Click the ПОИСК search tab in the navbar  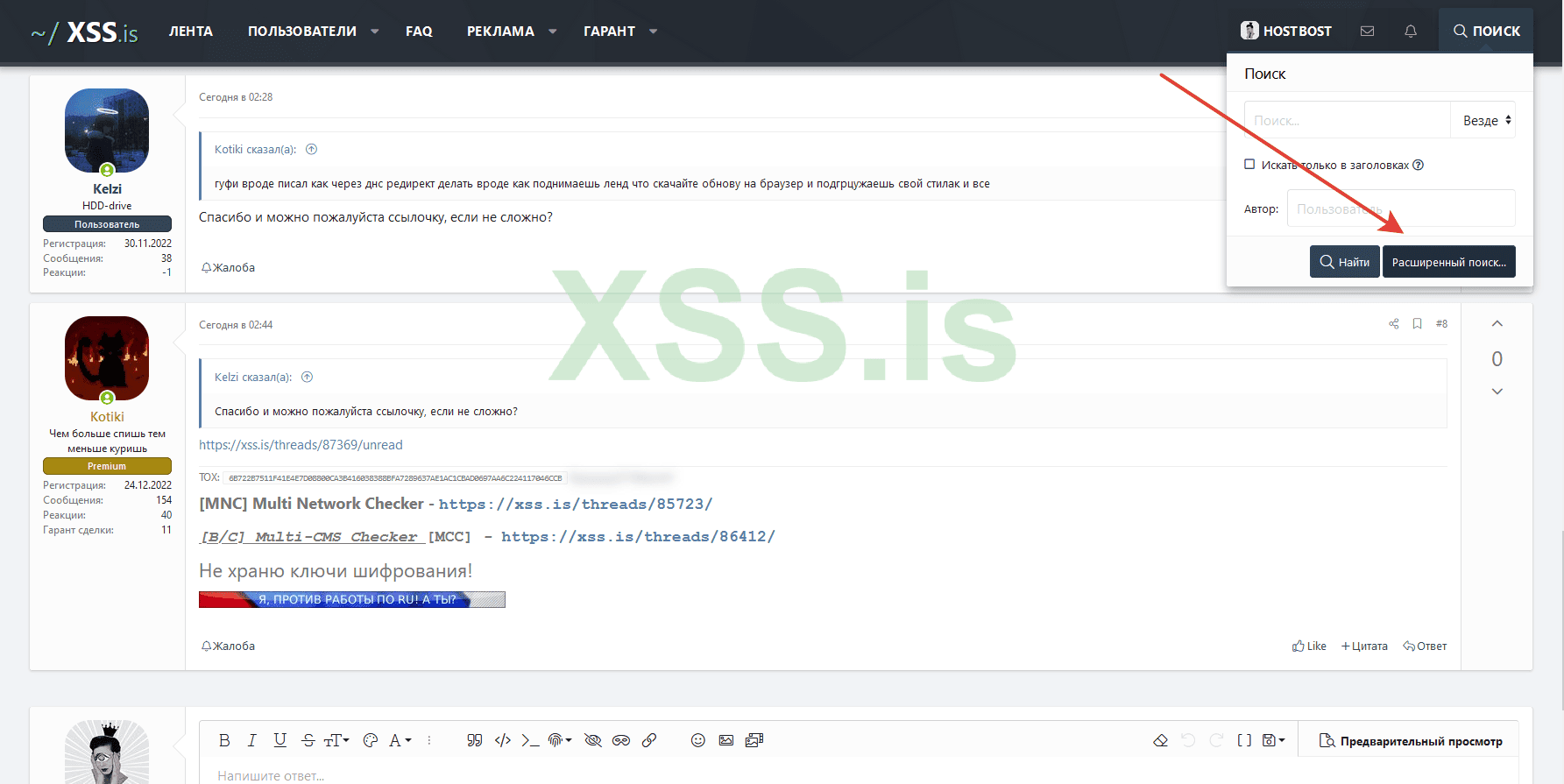(x=1486, y=31)
